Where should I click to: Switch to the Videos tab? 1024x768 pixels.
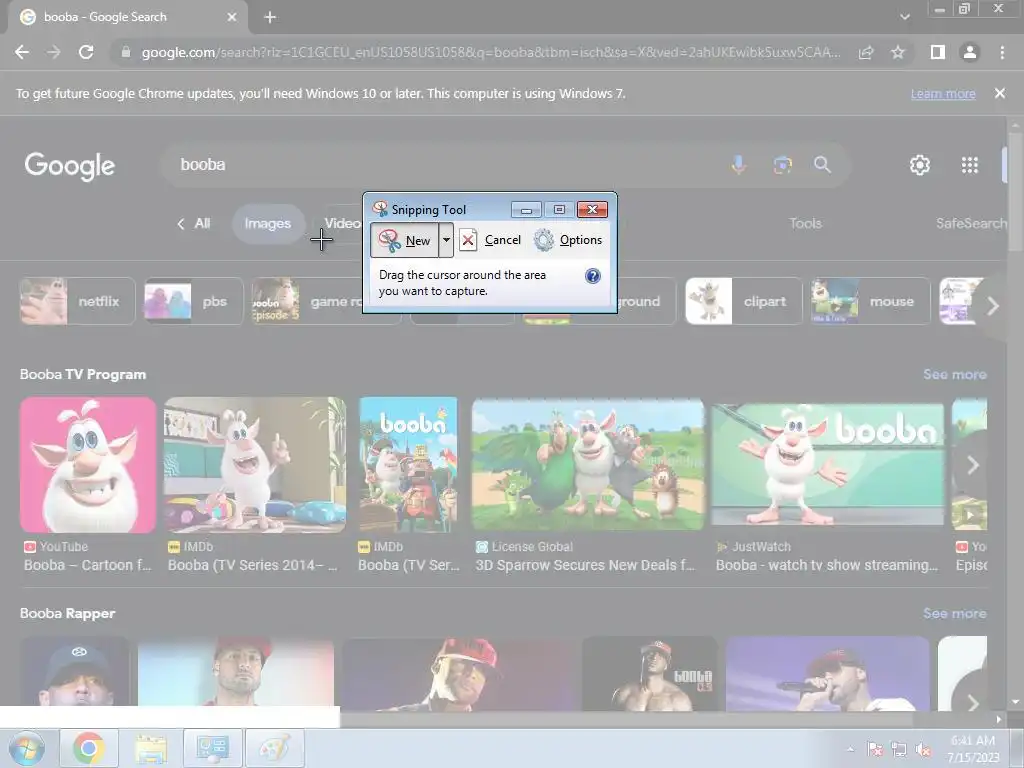pos(343,223)
